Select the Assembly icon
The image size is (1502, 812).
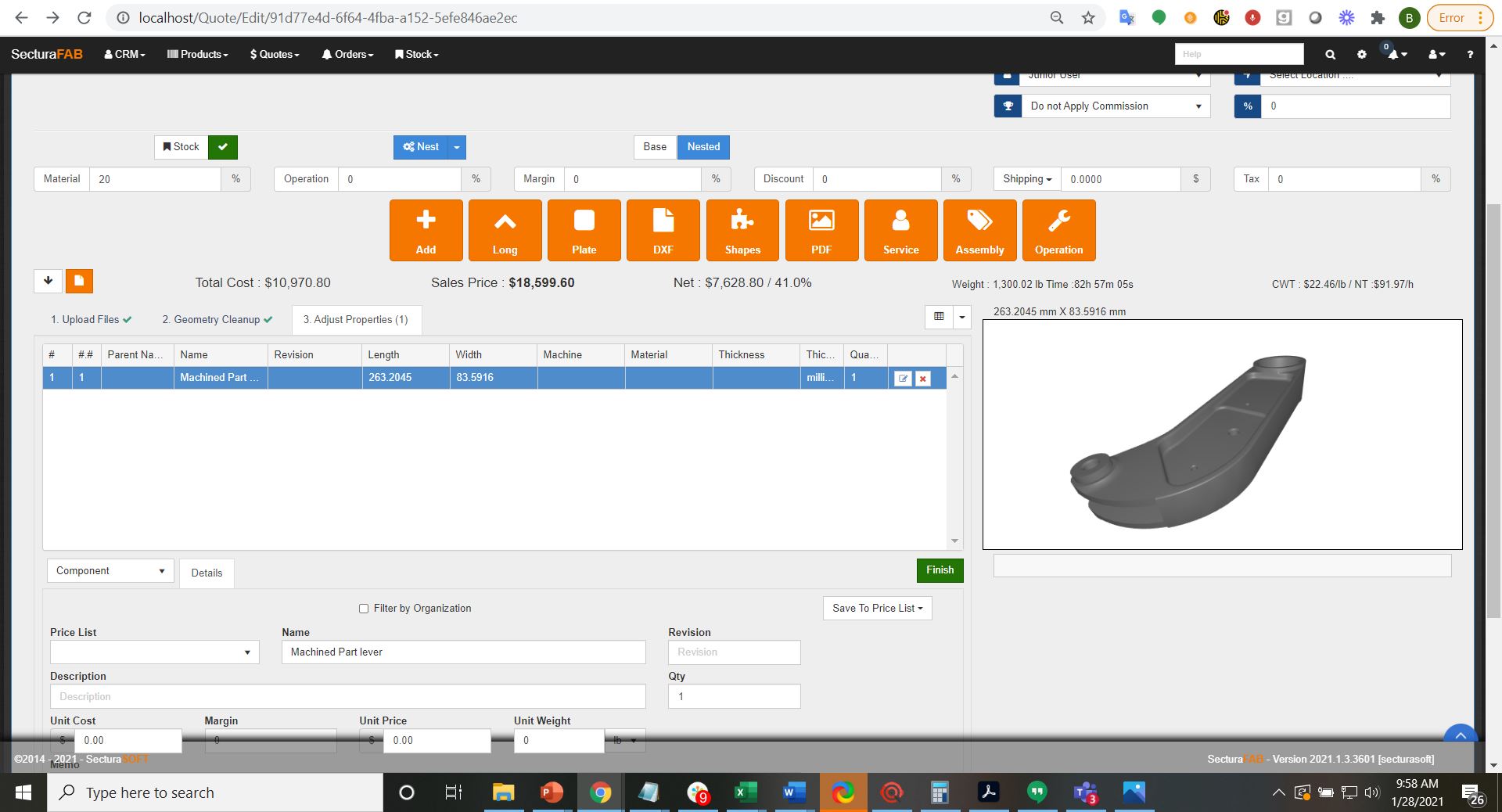click(979, 230)
